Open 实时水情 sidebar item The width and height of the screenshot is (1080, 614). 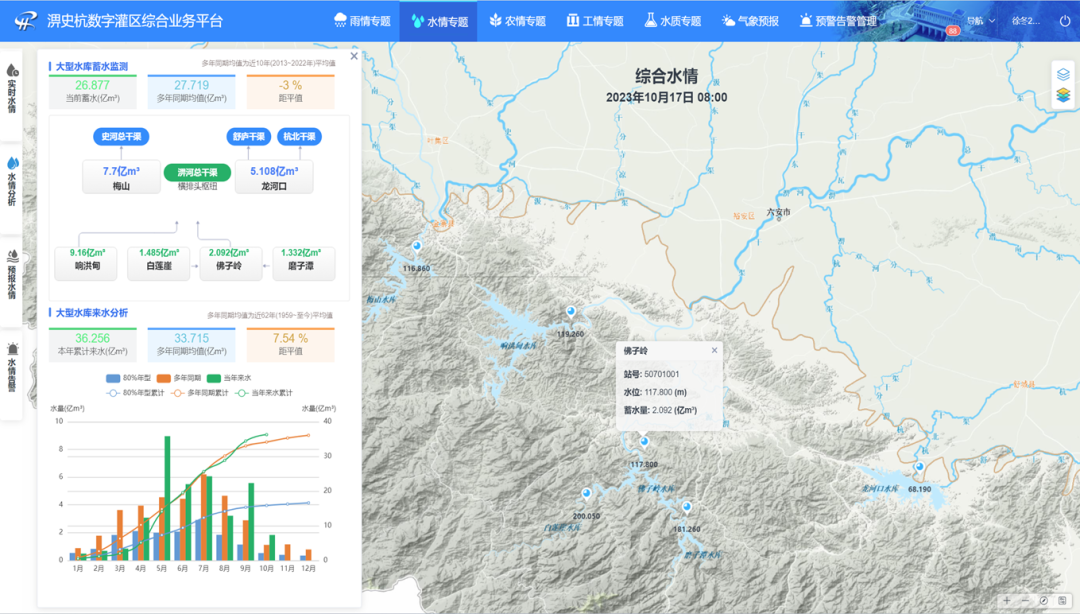[12, 89]
